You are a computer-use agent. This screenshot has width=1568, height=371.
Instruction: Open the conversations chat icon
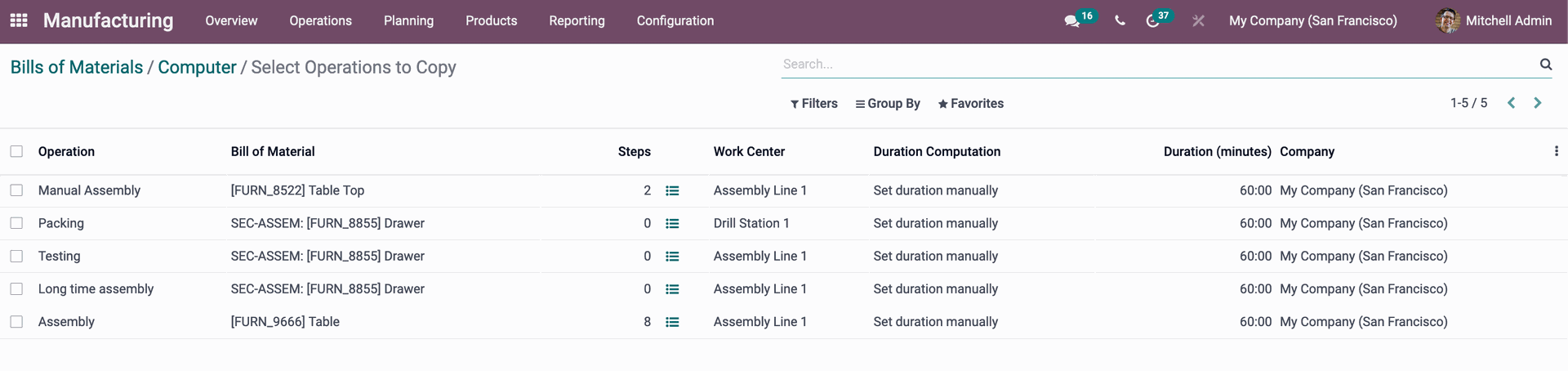pyautogui.click(x=1072, y=21)
